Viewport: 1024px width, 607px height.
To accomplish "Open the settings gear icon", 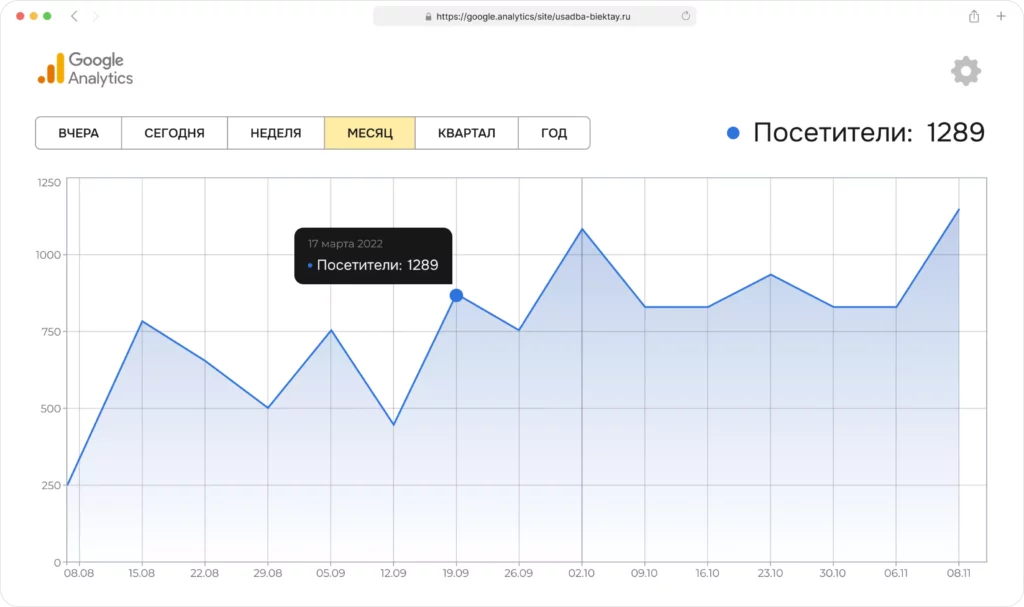I will click(966, 71).
